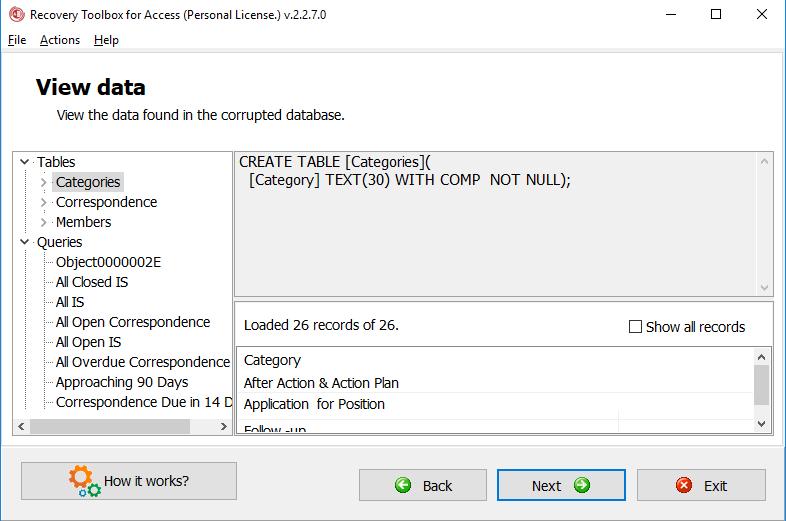
Task: Click the Recovery Toolbox app icon in title bar
Action: tap(17, 15)
